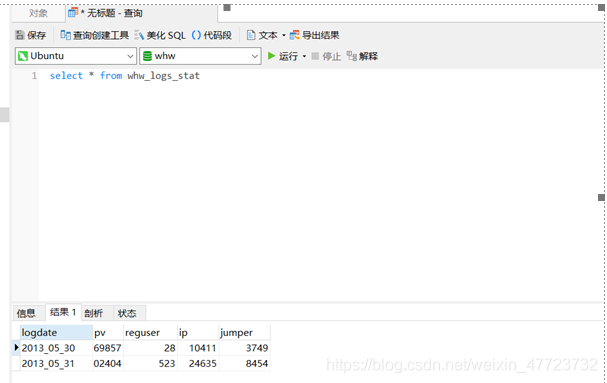Click the jumper value 8454
607x383 pixels.
[245, 363]
